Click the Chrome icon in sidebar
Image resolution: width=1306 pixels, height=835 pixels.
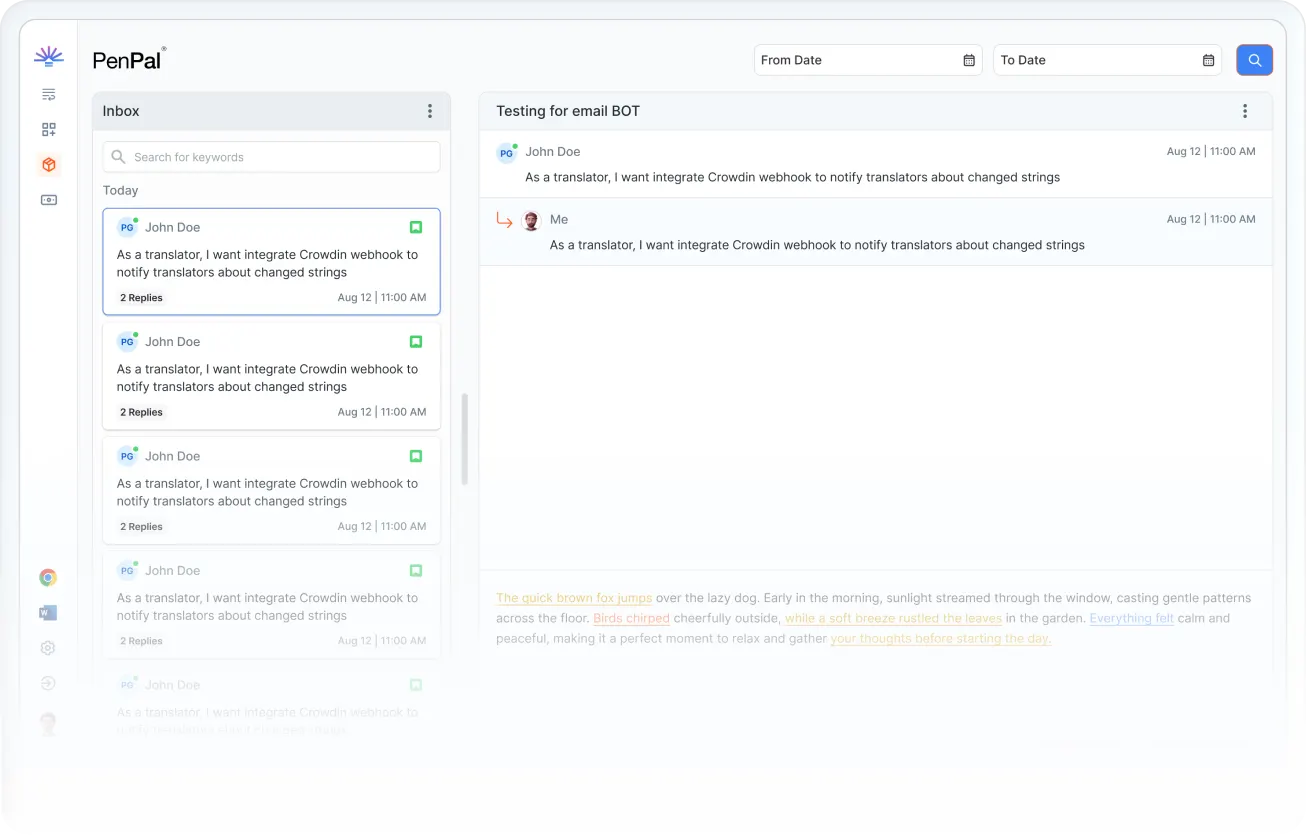coord(48,578)
